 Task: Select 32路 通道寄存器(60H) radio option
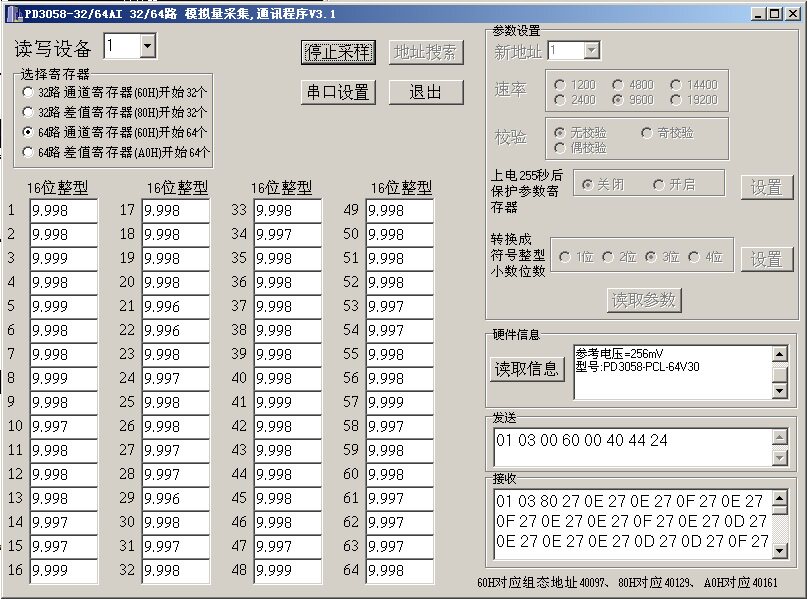point(28,92)
